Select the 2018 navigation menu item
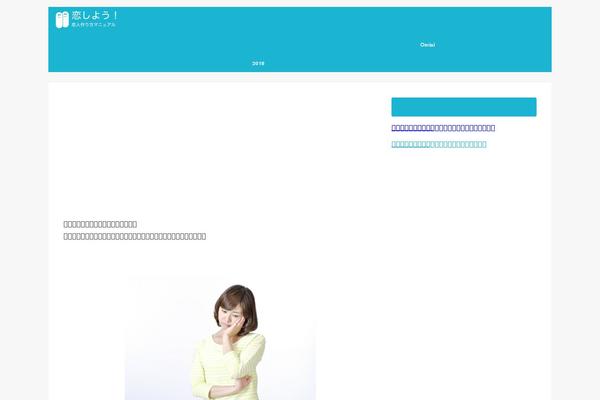Viewport: 600px width, 400px height. 258,63
